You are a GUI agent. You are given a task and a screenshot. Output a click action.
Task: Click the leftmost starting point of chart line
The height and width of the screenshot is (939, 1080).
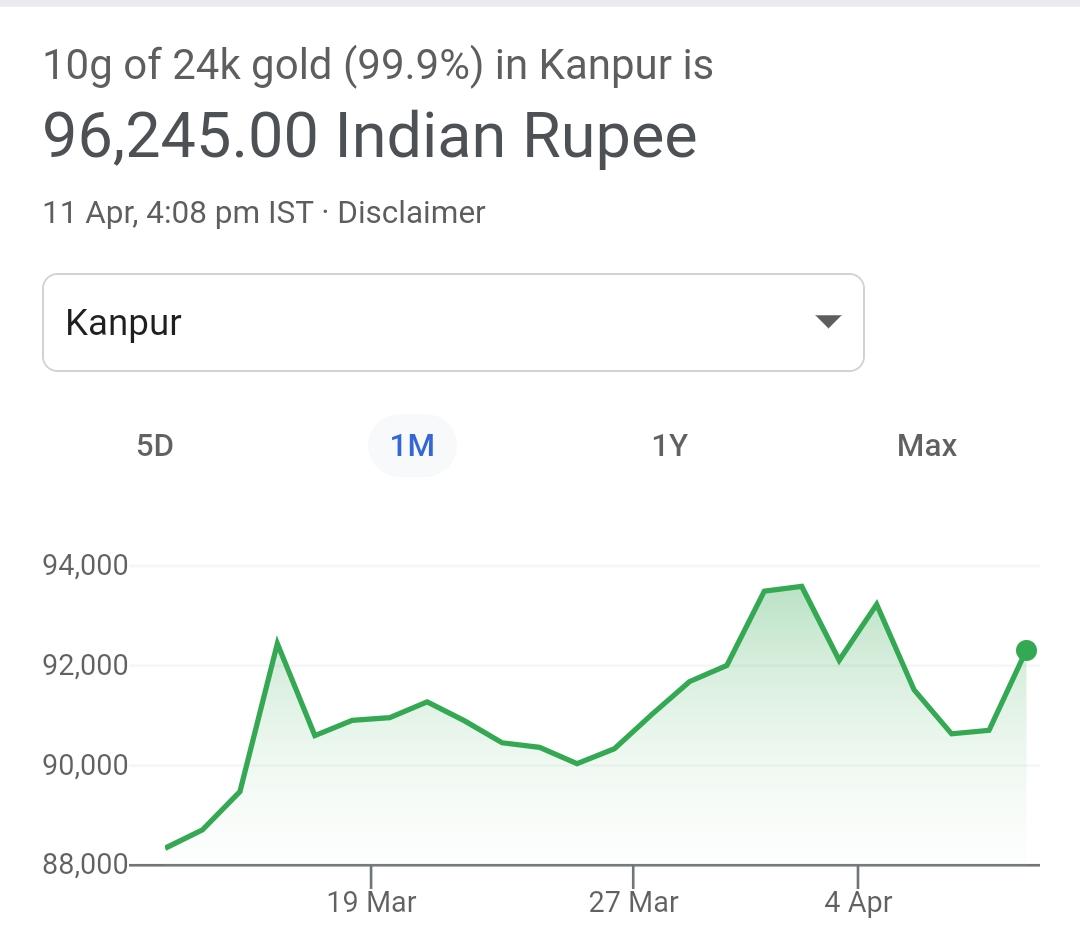(167, 847)
